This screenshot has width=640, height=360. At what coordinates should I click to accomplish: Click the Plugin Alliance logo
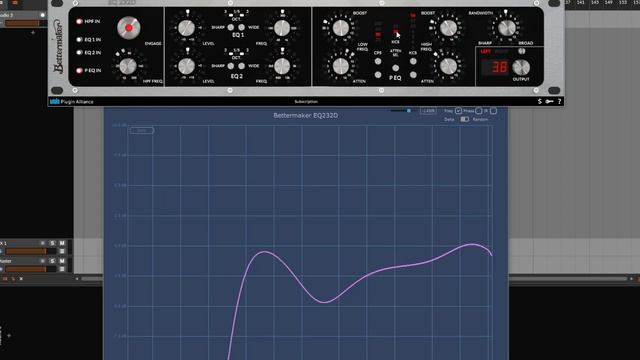(x=72, y=102)
